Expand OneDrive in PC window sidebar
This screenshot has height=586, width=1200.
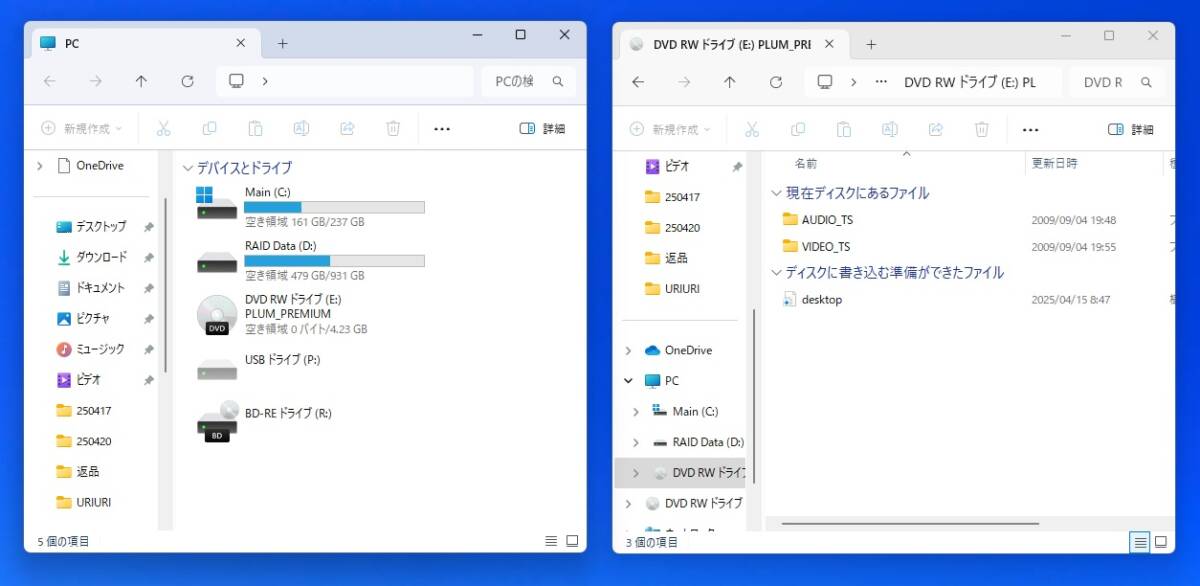point(39,166)
